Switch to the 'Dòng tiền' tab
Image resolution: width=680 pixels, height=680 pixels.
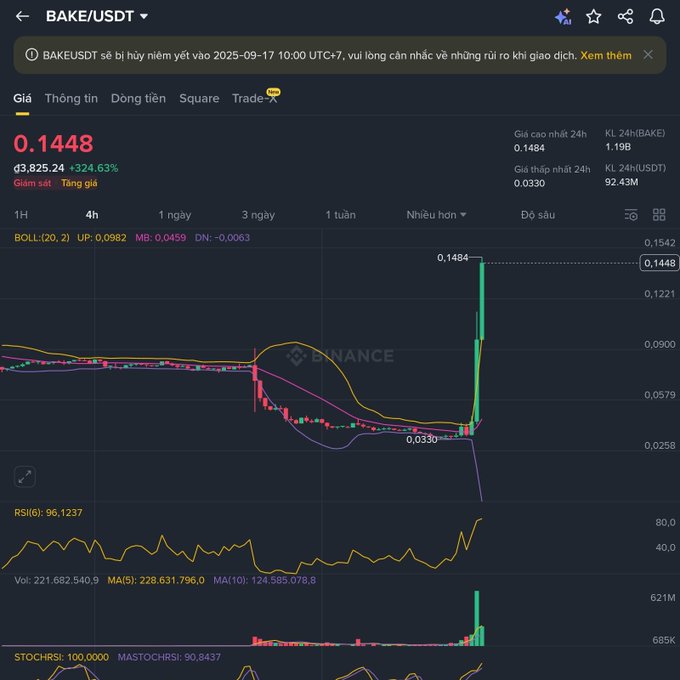coord(138,98)
